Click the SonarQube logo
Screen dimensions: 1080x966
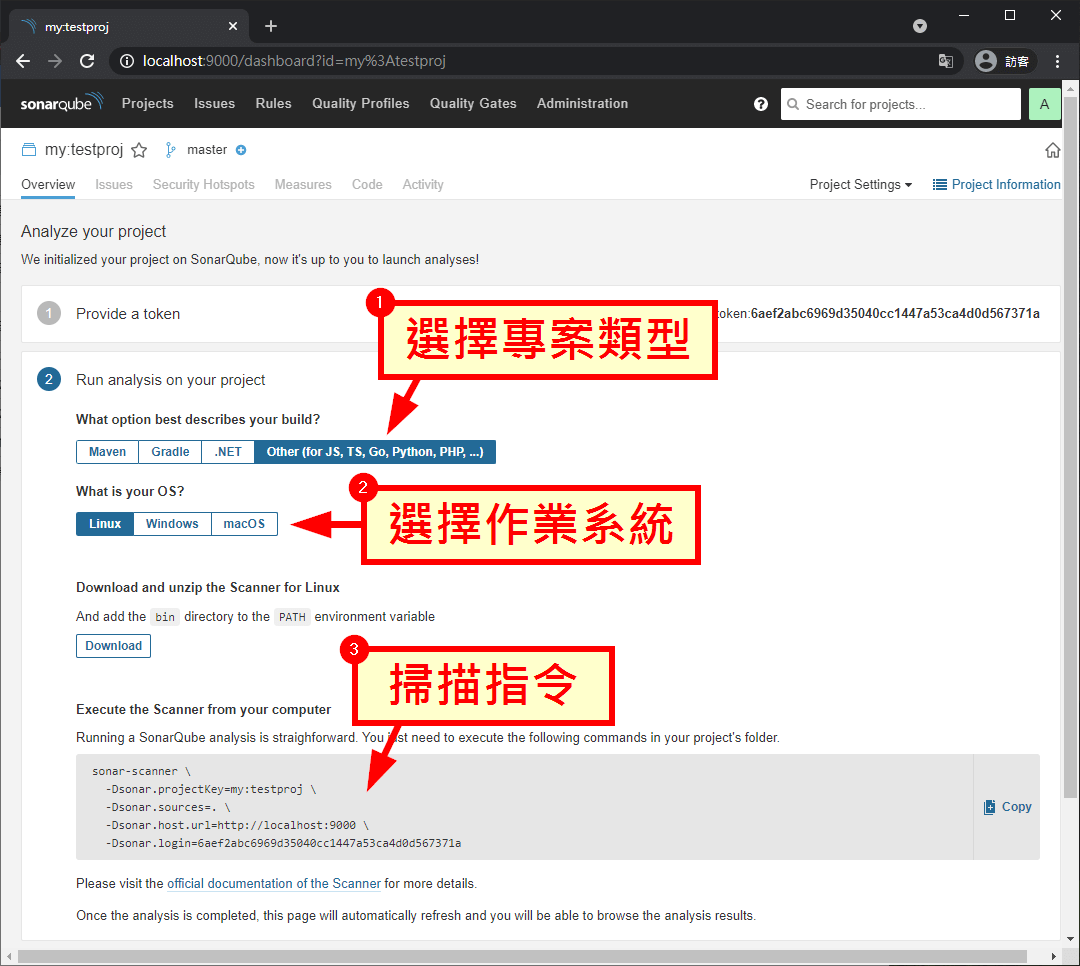tap(62, 103)
